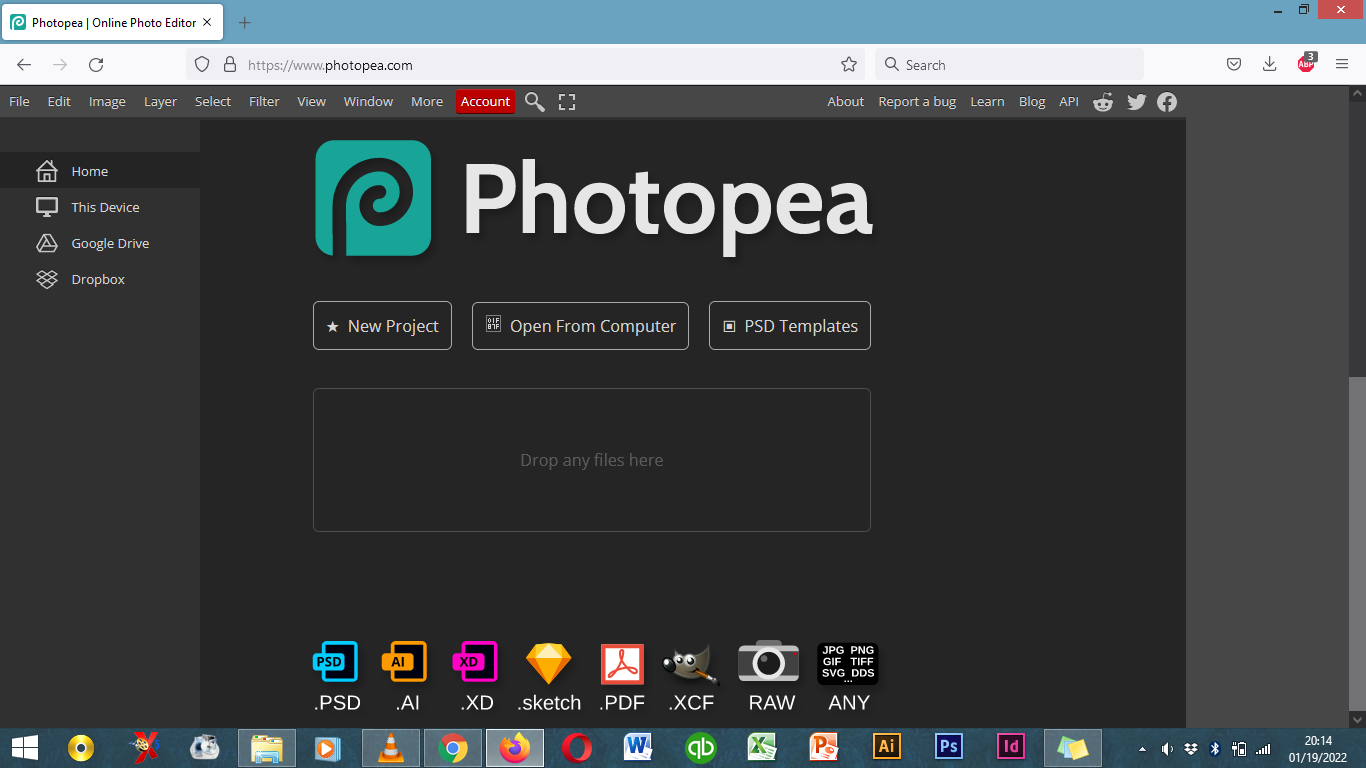
Task: Click the page vertical scrollbar thumb
Action: tap(1357, 542)
